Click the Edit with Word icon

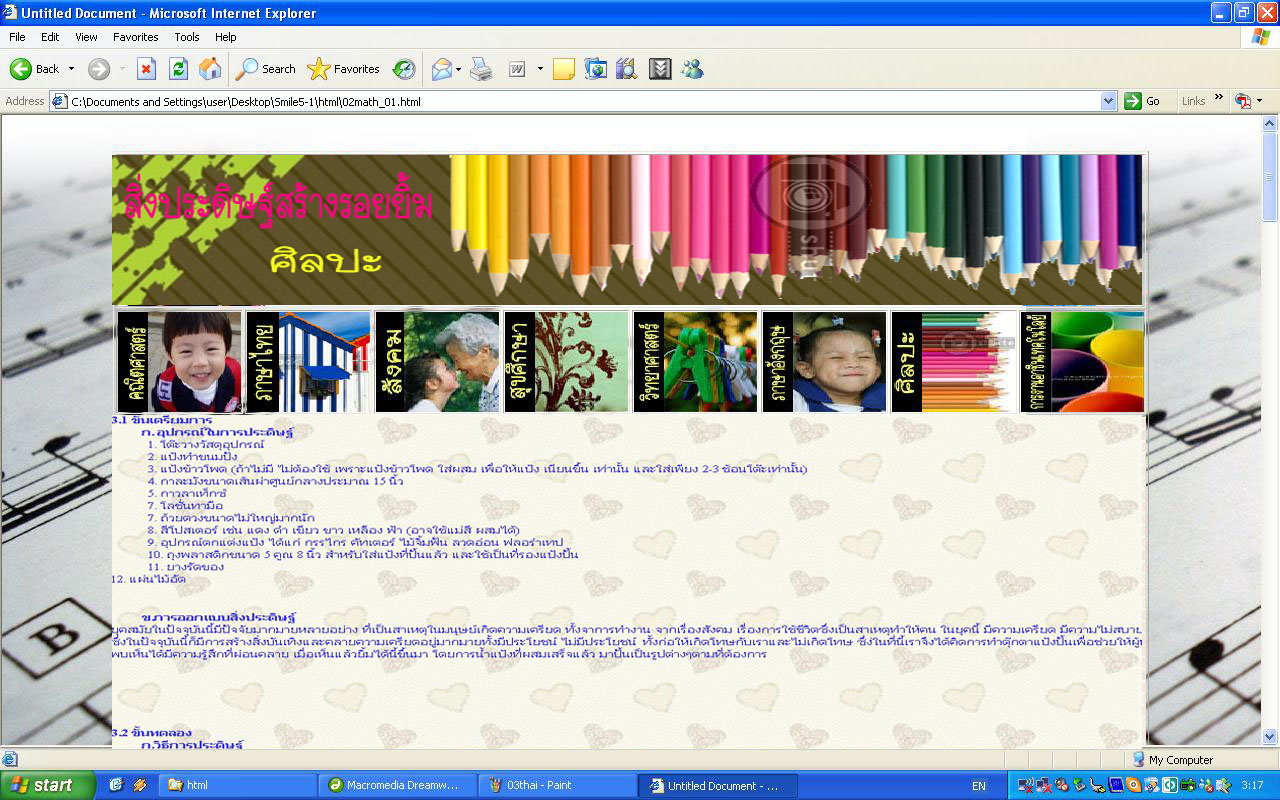click(x=518, y=69)
